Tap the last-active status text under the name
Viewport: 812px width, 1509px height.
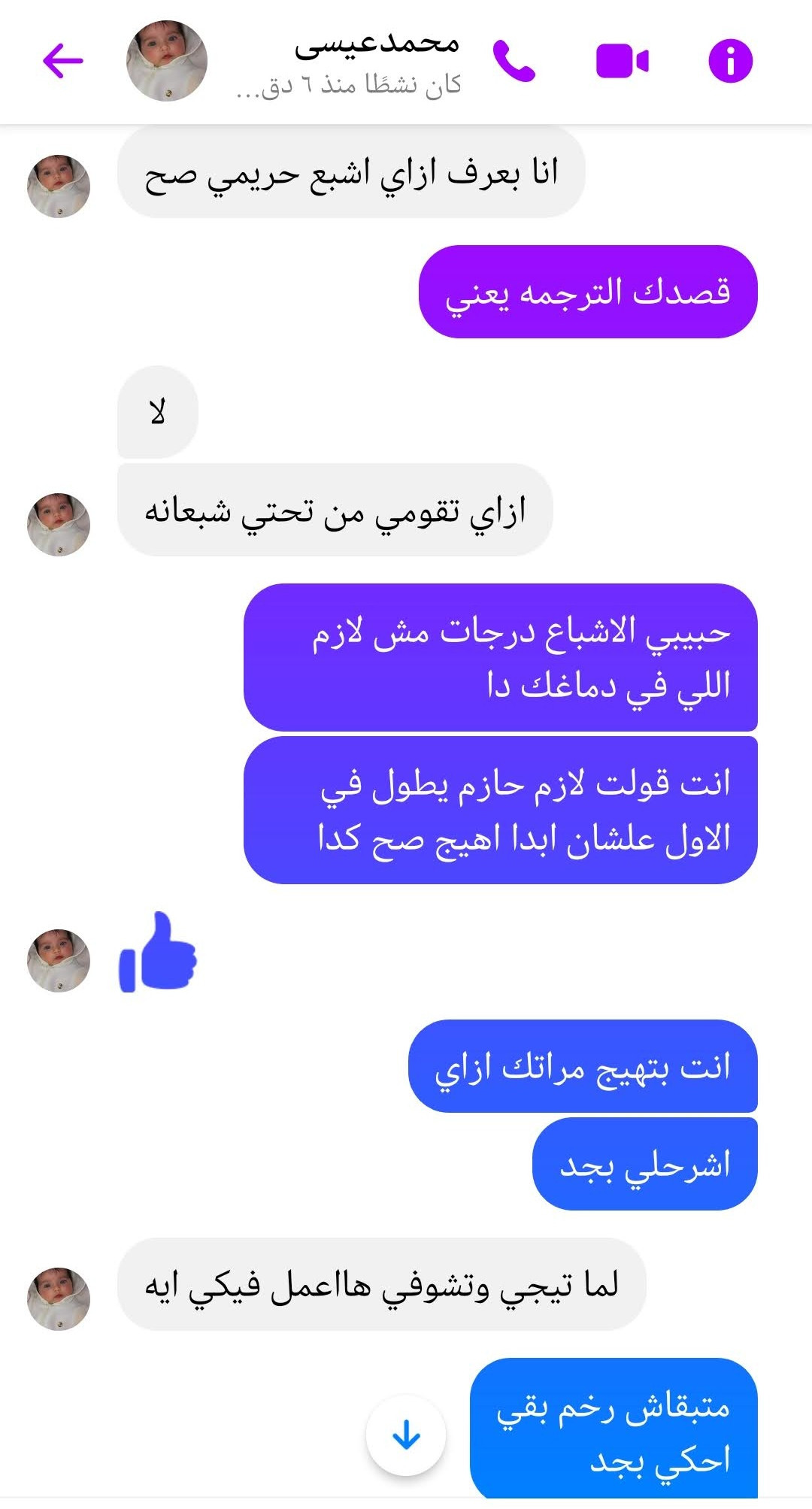[x=348, y=85]
